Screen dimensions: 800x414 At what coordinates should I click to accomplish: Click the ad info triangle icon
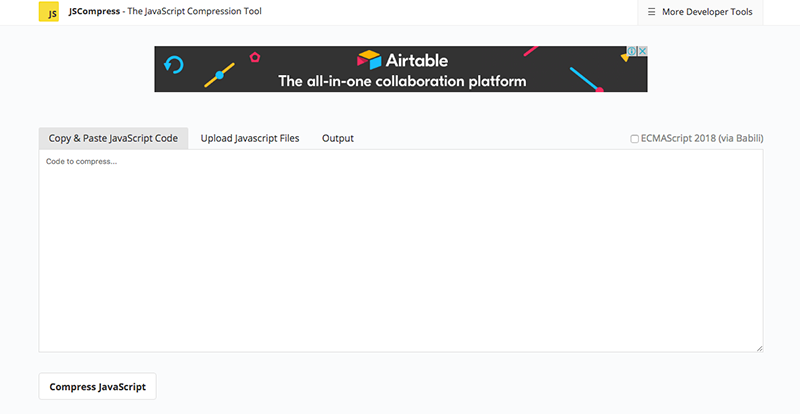(632, 52)
